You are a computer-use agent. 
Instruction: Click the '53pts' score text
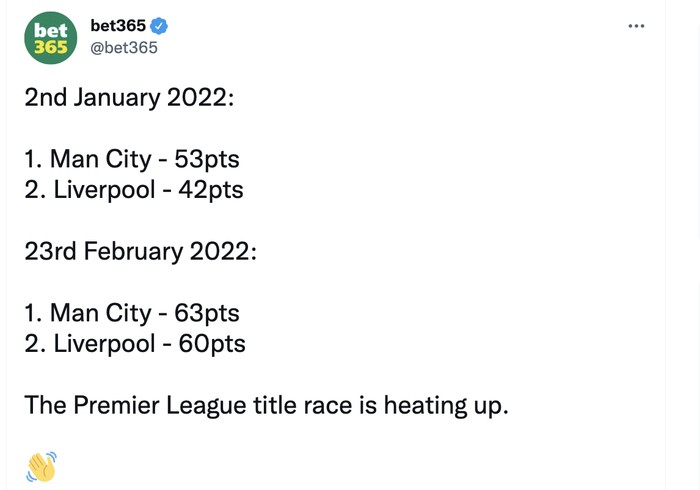coord(207,160)
